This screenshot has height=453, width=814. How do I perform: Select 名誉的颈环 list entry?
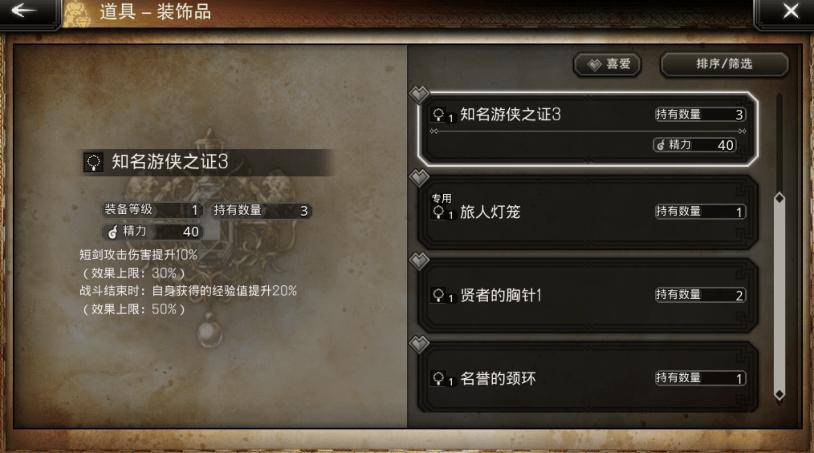point(588,378)
